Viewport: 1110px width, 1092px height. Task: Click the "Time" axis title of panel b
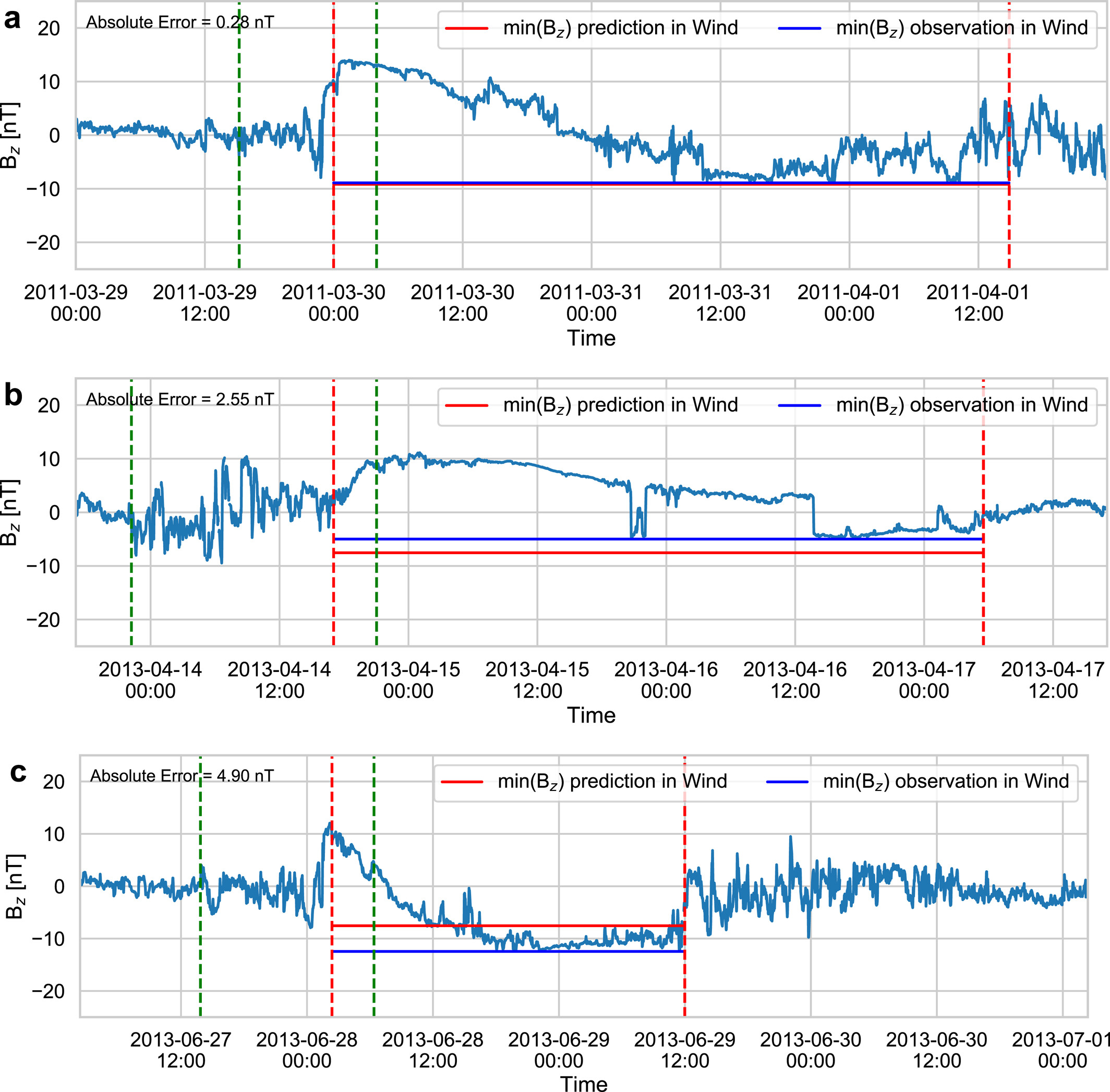(591, 715)
